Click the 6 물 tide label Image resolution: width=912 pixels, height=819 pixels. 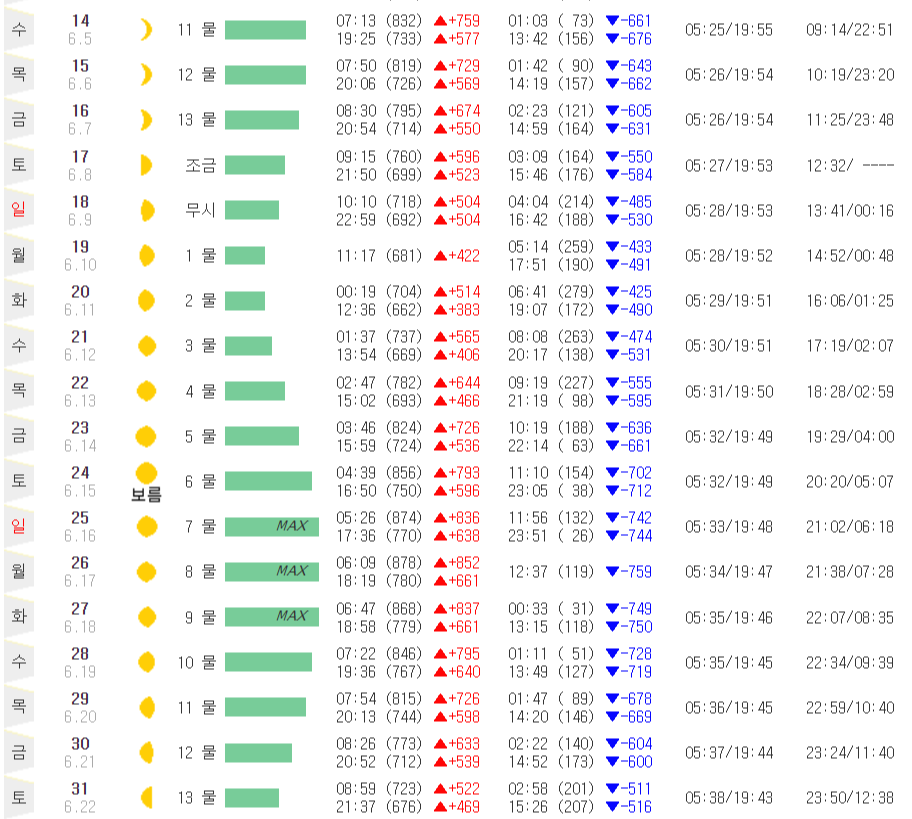click(201, 482)
